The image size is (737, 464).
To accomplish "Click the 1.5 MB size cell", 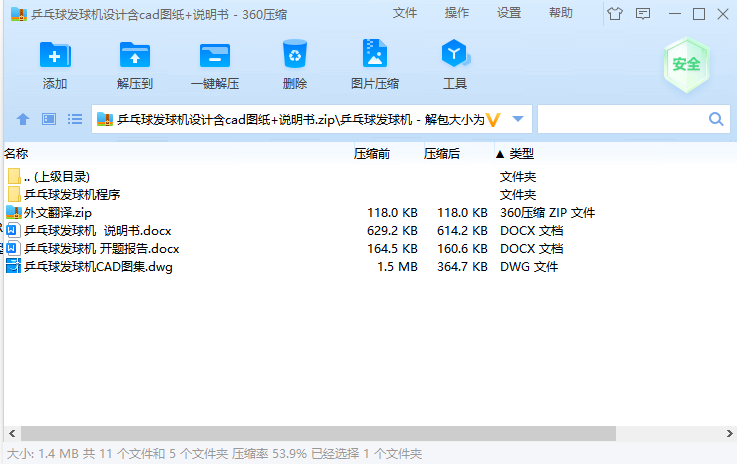I will 397,267.
